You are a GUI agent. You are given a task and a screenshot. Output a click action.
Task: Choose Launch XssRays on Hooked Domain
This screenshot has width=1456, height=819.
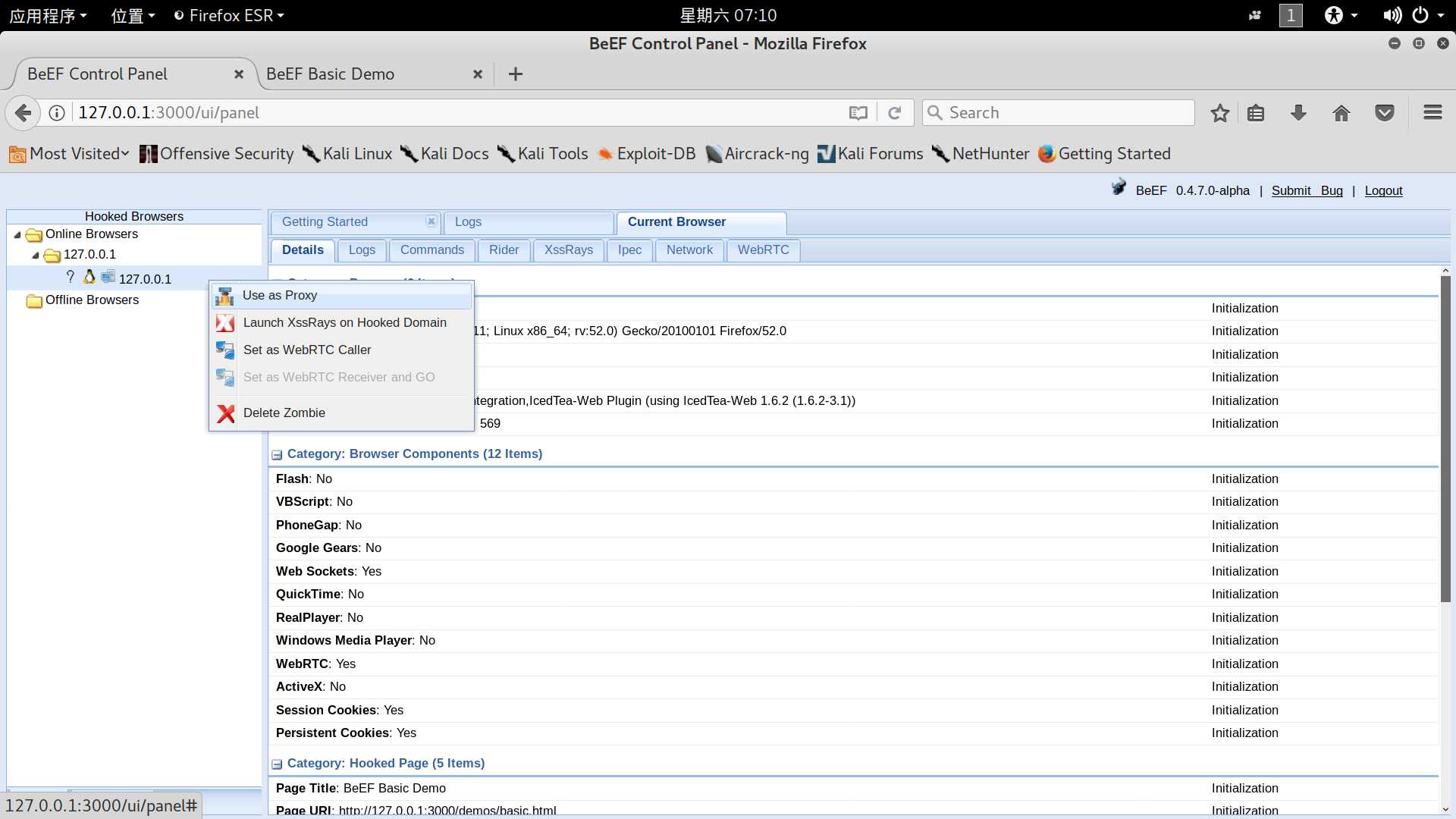coord(341,323)
